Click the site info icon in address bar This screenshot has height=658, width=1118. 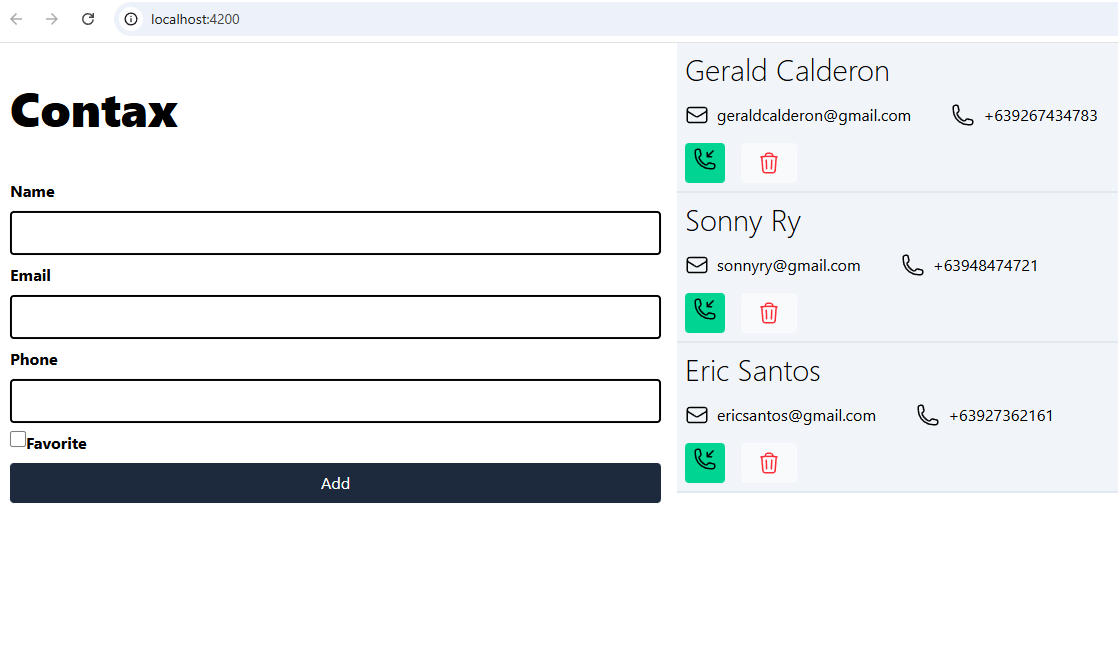click(x=131, y=19)
